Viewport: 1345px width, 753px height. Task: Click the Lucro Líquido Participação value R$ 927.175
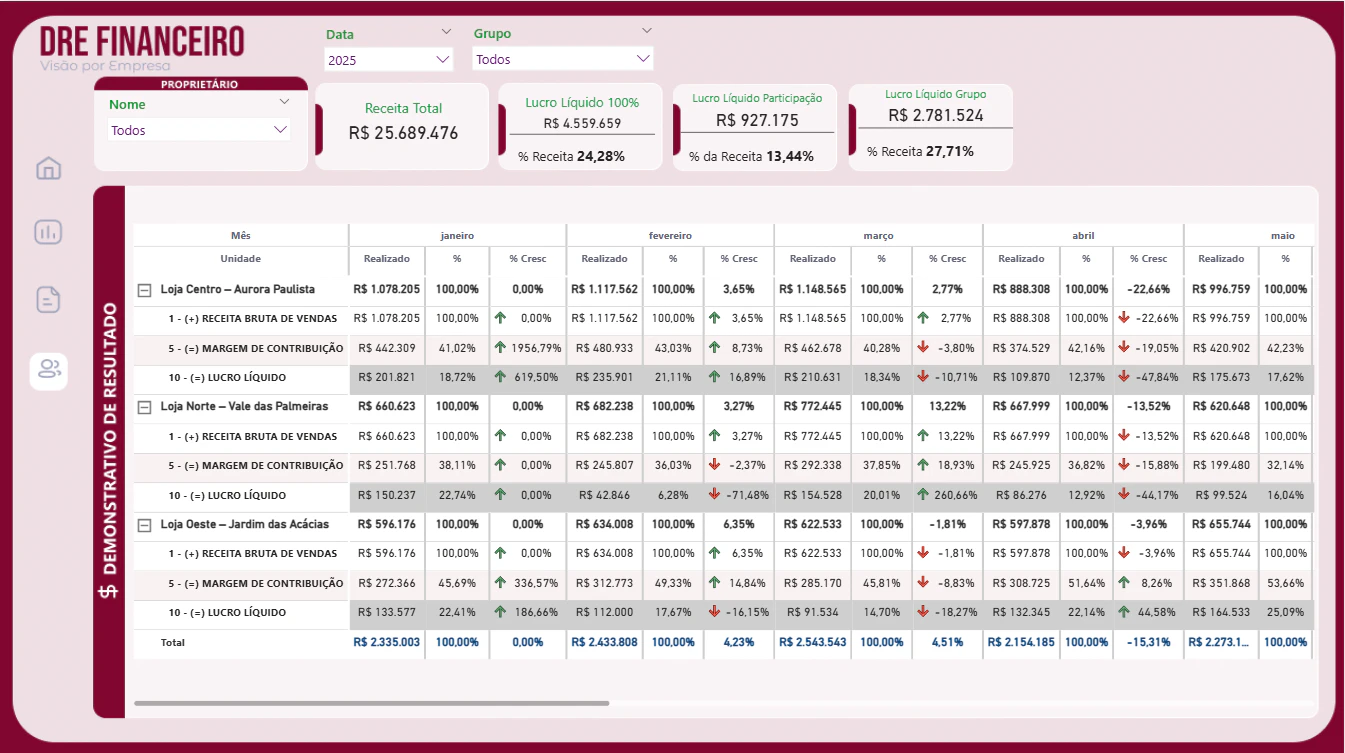[x=757, y=120]
